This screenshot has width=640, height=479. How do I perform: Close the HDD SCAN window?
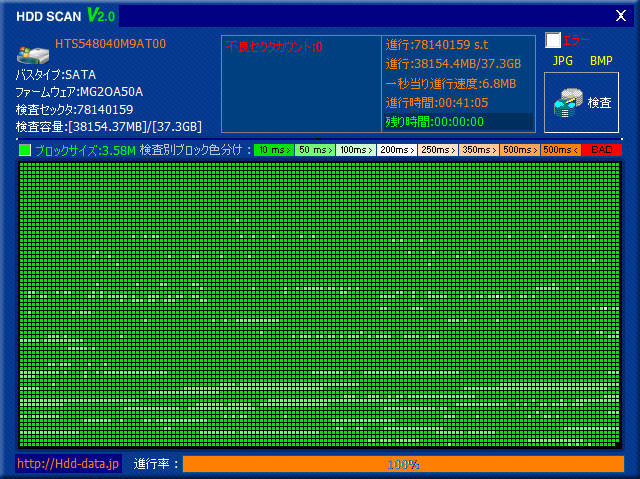pos(621,16)
